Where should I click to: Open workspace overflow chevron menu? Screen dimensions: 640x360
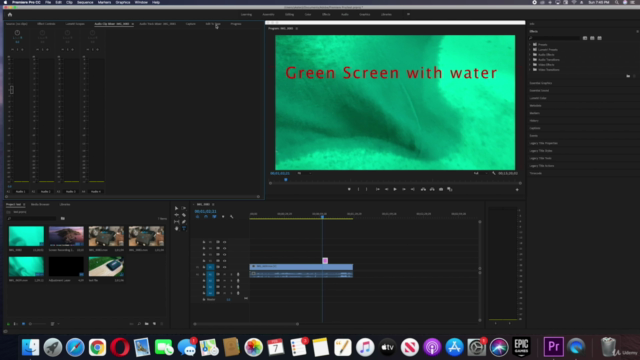click(x=408, y=14)
